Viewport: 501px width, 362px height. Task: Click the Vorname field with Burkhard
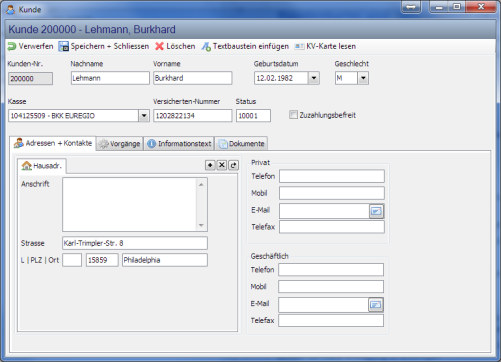click(x=193, y=78)
